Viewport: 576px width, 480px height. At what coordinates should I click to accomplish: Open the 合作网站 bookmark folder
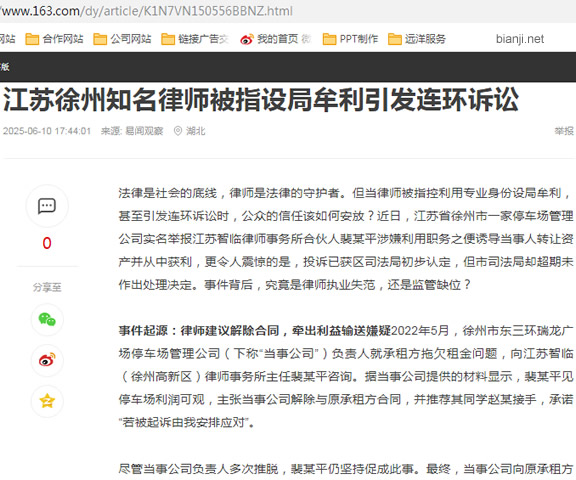tap(54, 39)
